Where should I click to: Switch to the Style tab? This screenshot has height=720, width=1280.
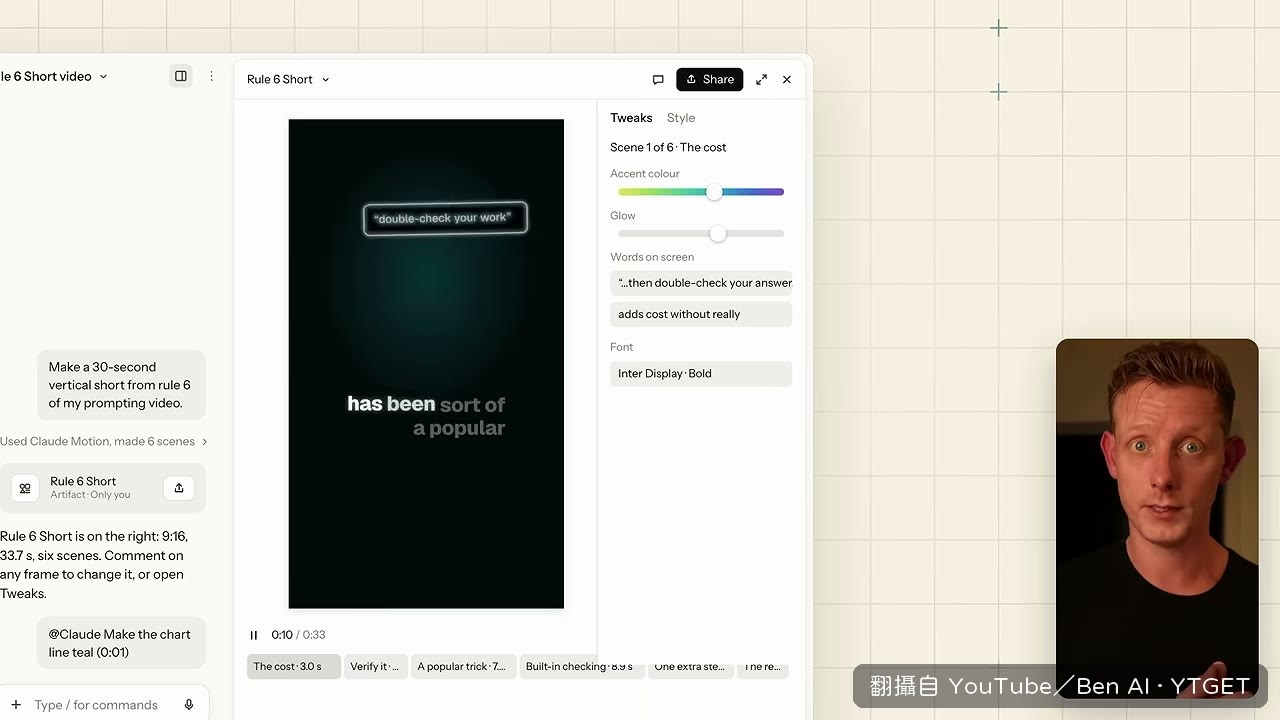click(x=681, y=118)
